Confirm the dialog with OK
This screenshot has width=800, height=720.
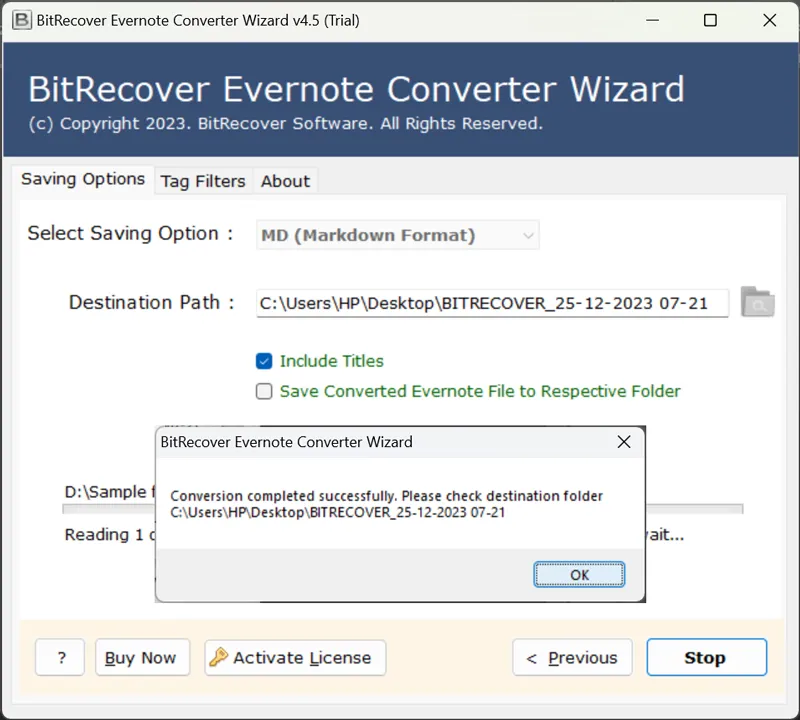point(579,575)
